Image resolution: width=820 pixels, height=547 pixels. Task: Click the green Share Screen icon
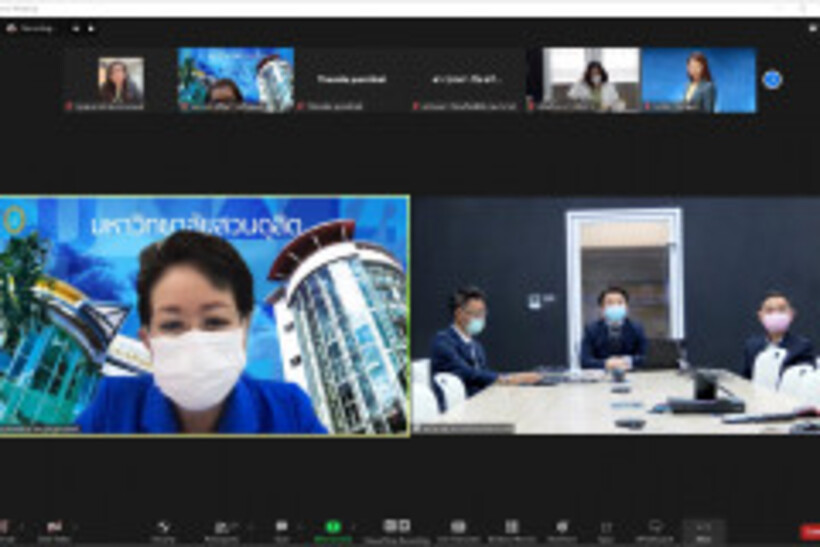pos(333,528)
